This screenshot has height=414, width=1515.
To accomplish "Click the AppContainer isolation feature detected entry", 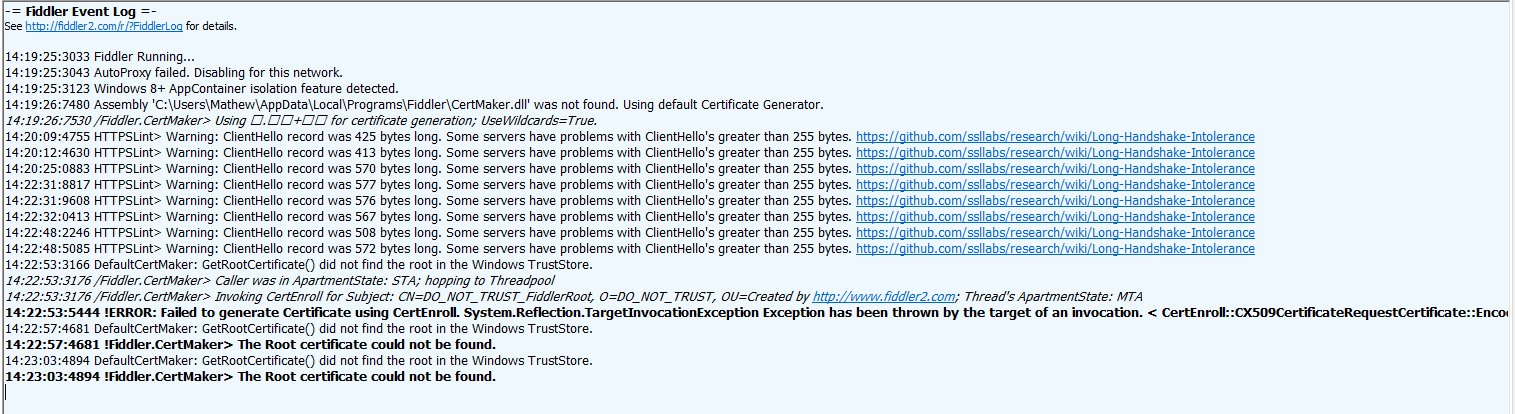I will [202, 89].
